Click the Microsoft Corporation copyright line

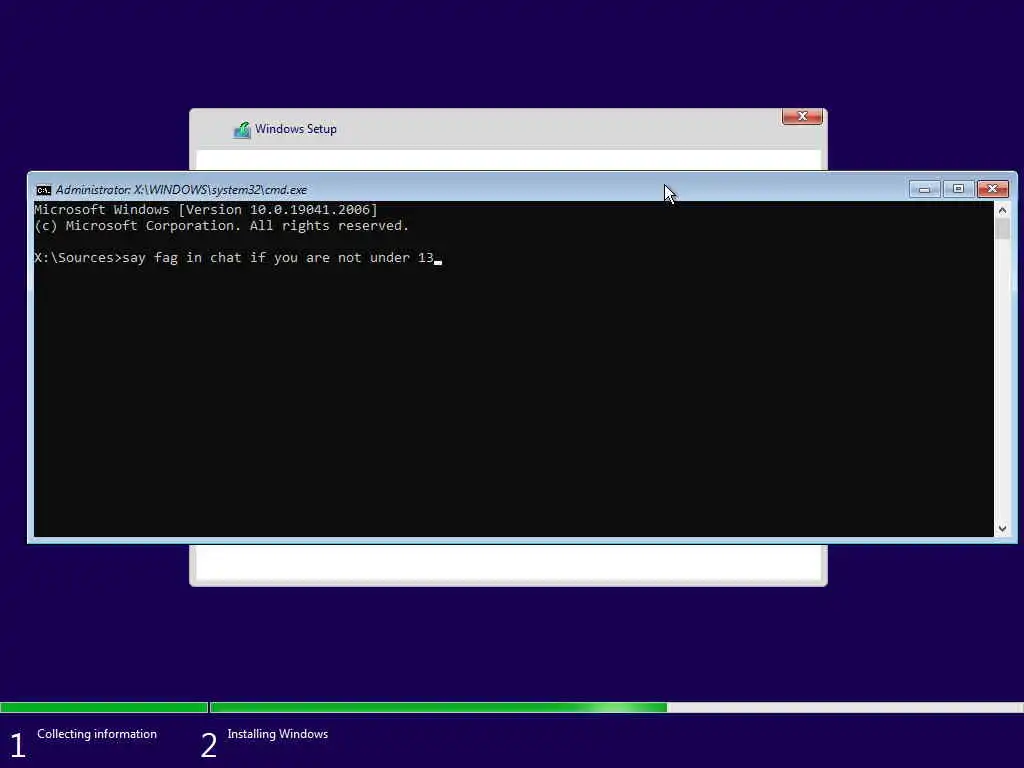coord(221,226)
